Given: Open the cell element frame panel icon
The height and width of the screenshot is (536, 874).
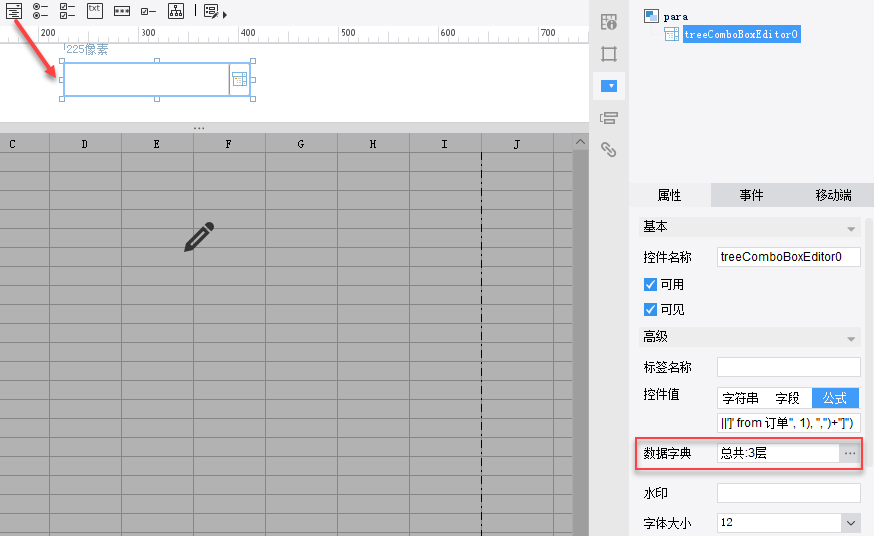Looking at the screenshot, I should click(609, 54).
